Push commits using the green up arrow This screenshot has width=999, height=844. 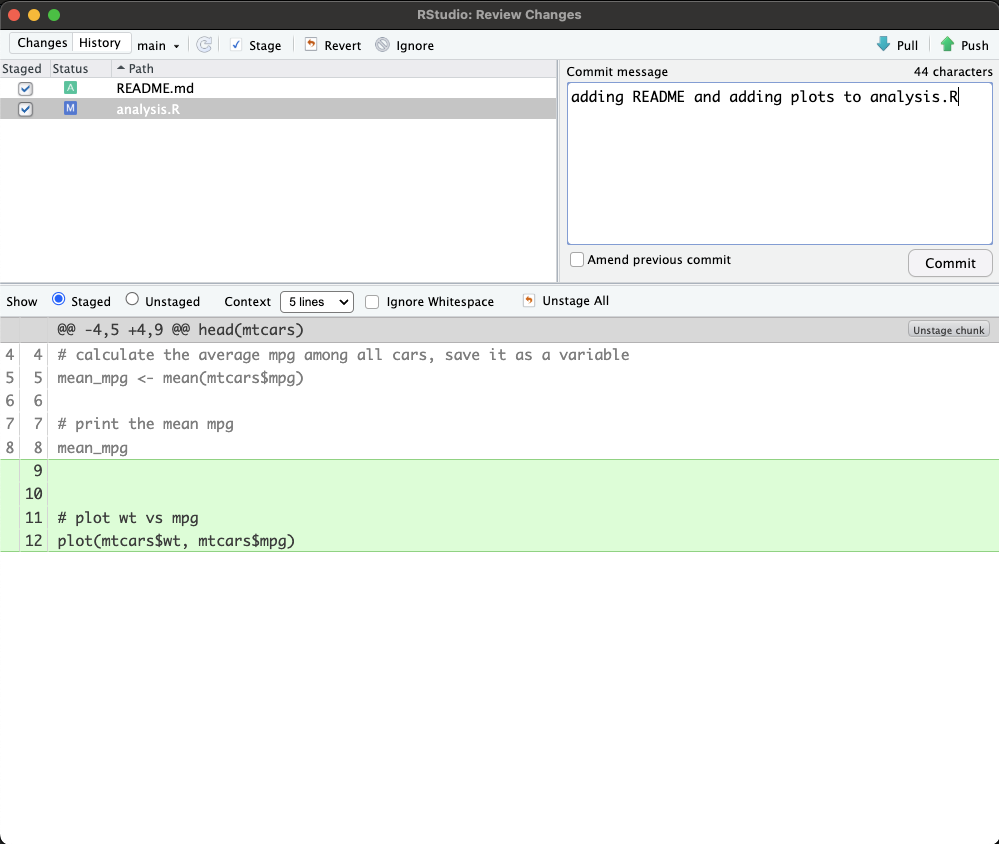947,45
